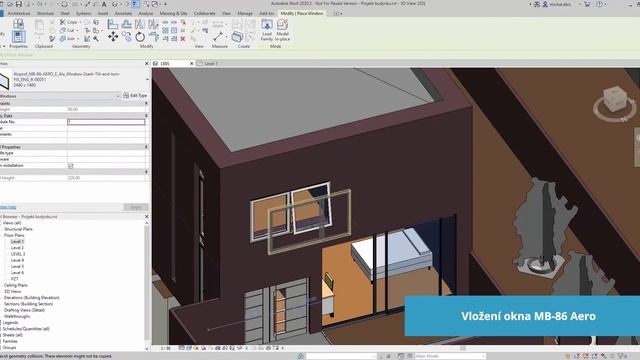Click the active input field under Identity Data

[106, 122]
